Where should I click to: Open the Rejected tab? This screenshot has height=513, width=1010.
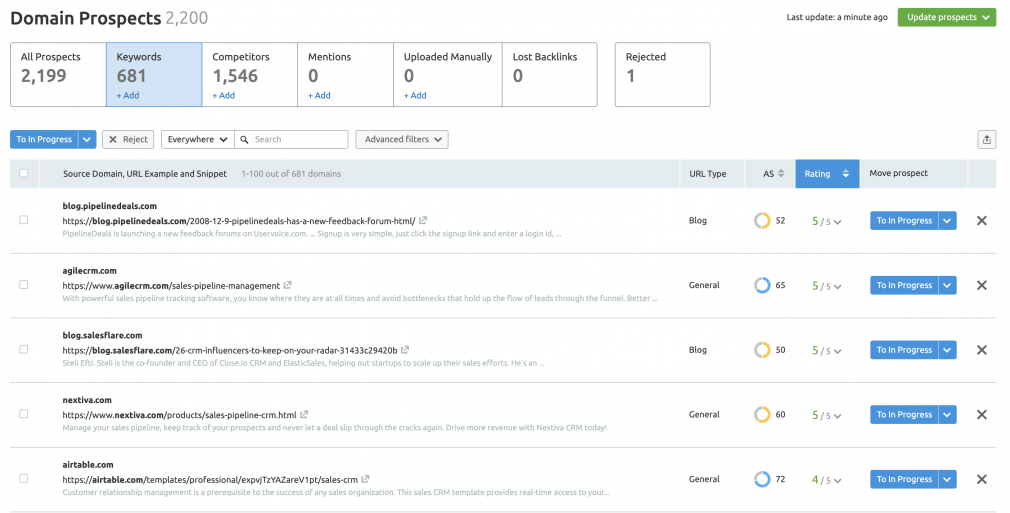pos(663,74)
